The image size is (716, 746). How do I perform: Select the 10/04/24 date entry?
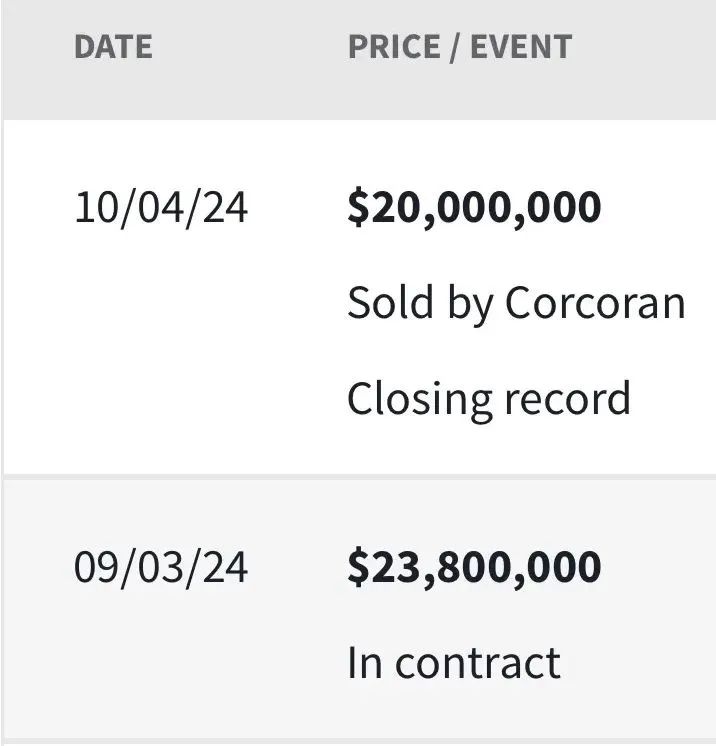point(161,208)
